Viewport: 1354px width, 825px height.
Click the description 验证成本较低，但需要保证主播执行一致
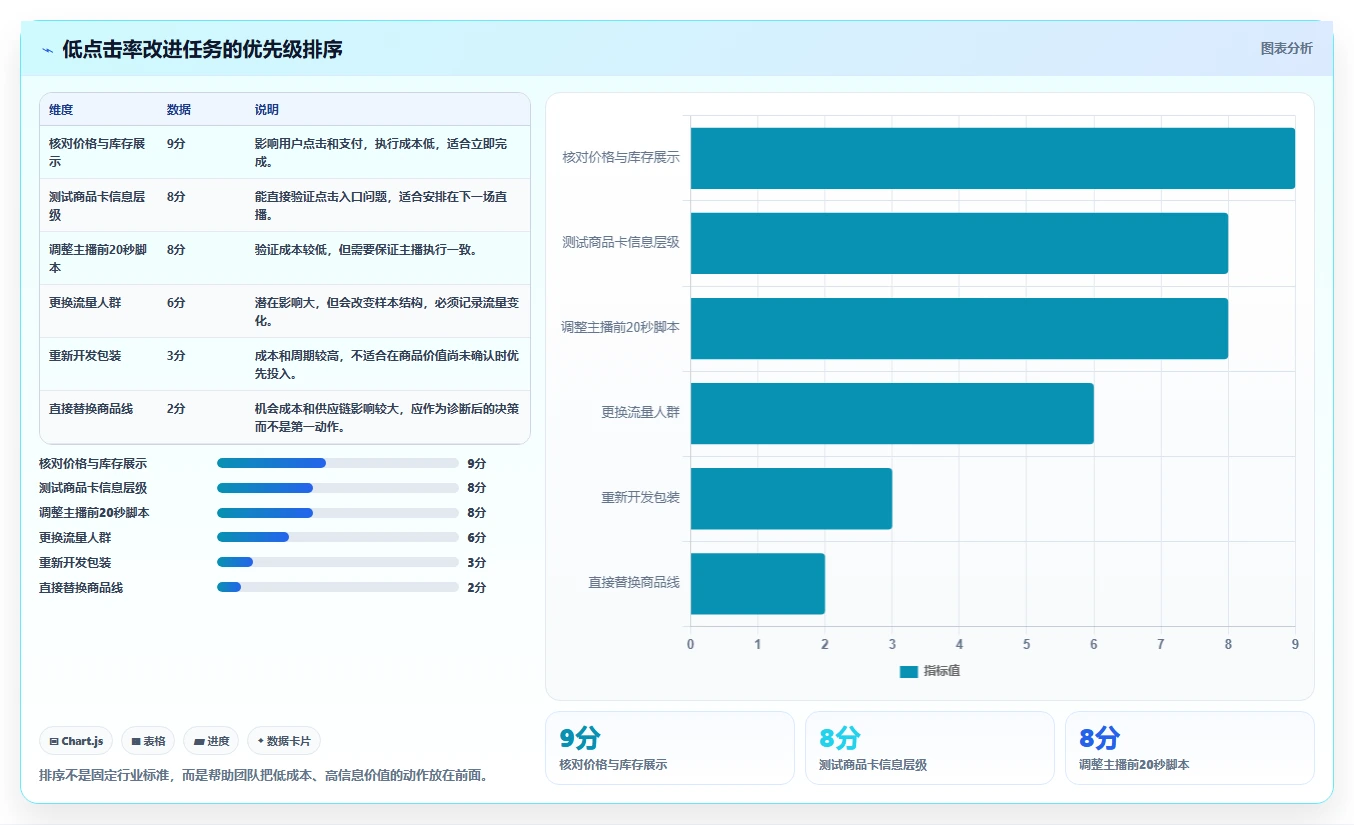[366, 249]
